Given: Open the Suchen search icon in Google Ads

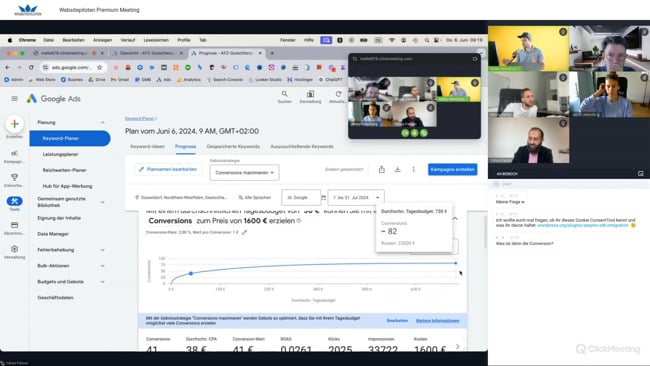Looking at the screenshot, I should point(284,97).
